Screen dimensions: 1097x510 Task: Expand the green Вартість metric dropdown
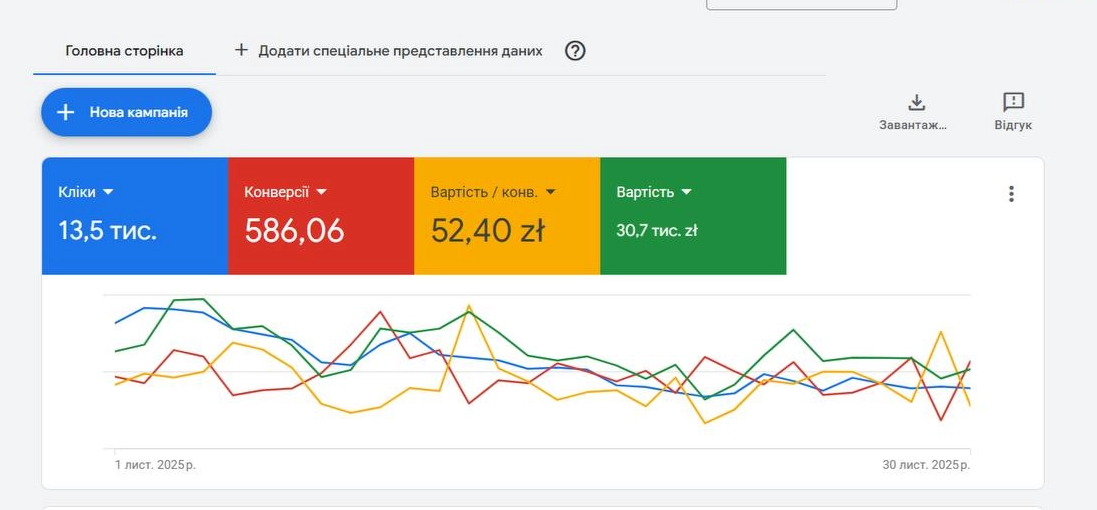click(x=654, y=192)
